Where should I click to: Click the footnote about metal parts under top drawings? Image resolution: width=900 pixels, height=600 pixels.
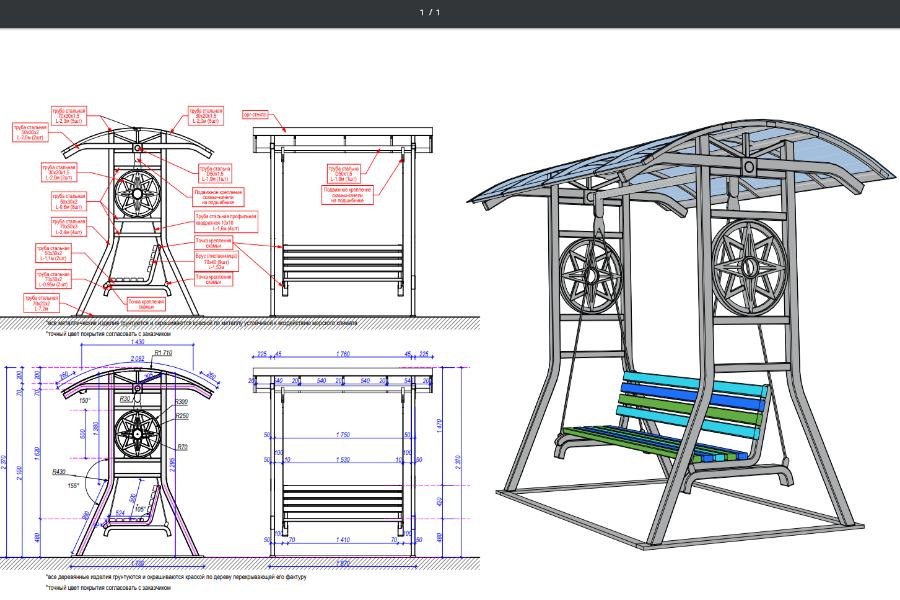tap(200, 324)
